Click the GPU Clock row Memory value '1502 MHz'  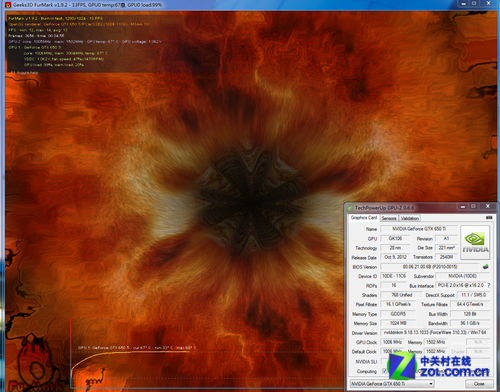coord(436,342)
